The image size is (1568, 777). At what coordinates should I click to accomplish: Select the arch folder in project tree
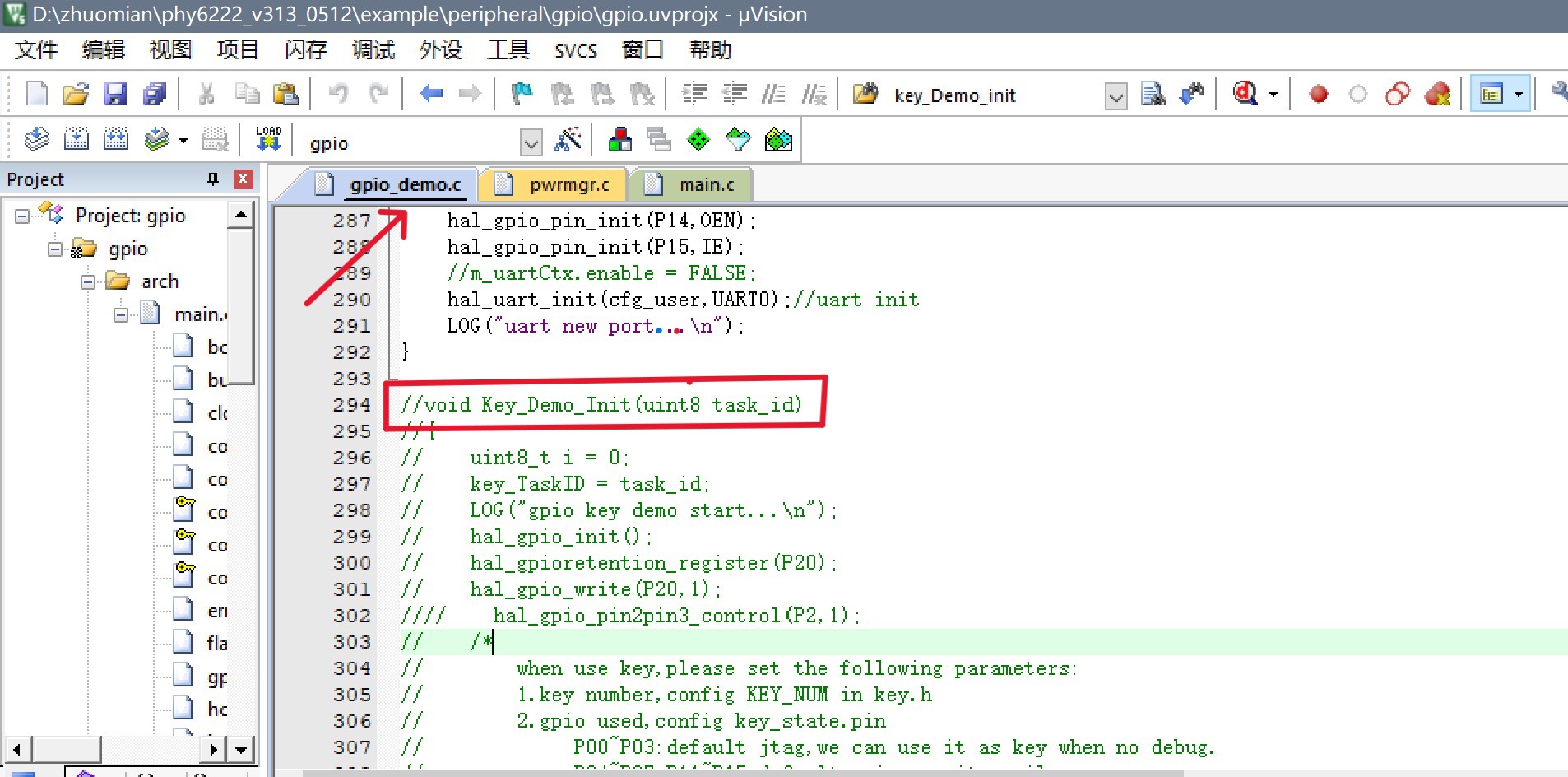(160, 281)
